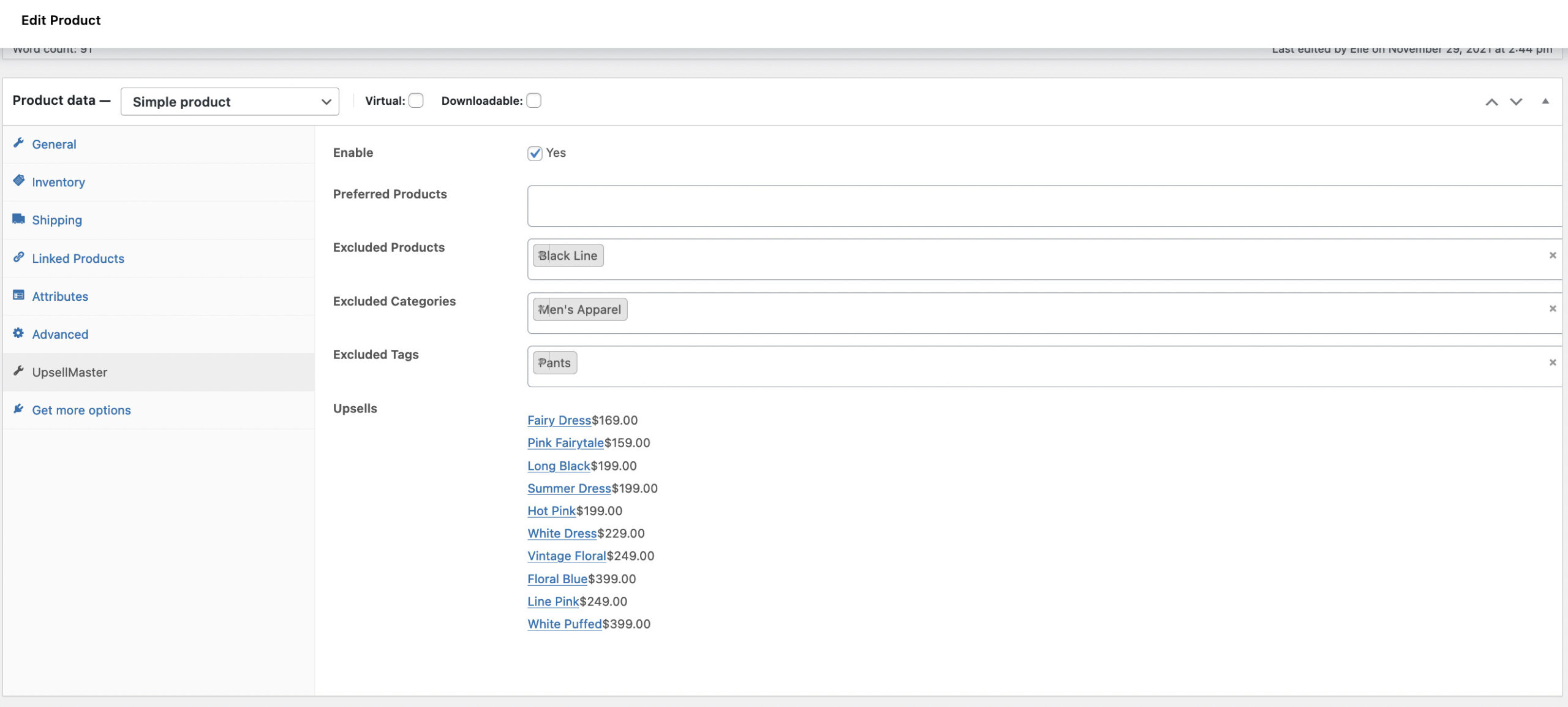
Task: Click the tag icon beside Inventory
Action: click(18, 181)
